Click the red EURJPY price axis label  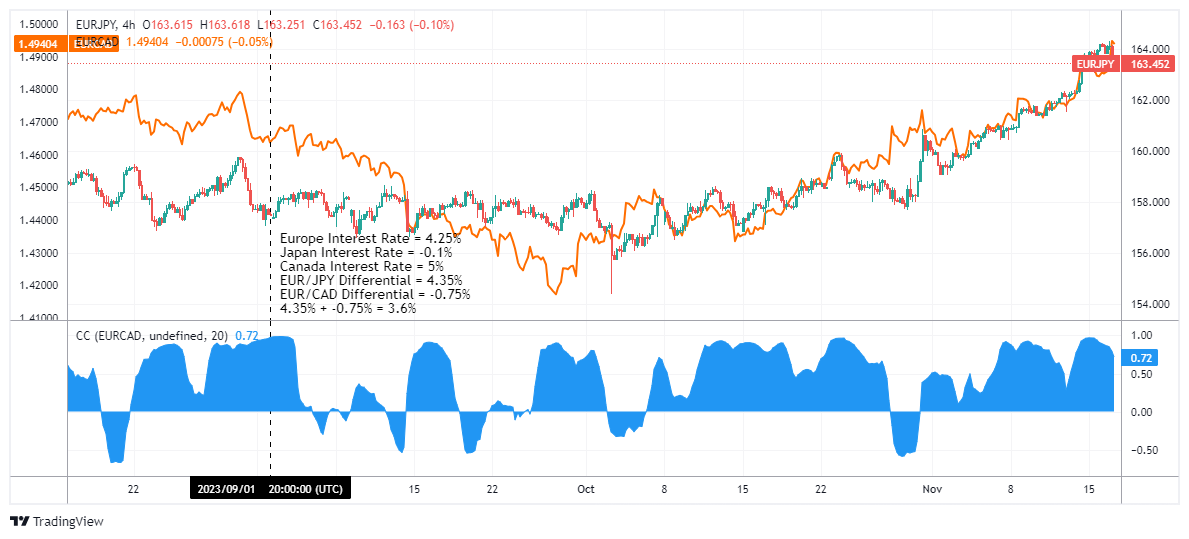pyautogui.click(x=1096, y=64)
